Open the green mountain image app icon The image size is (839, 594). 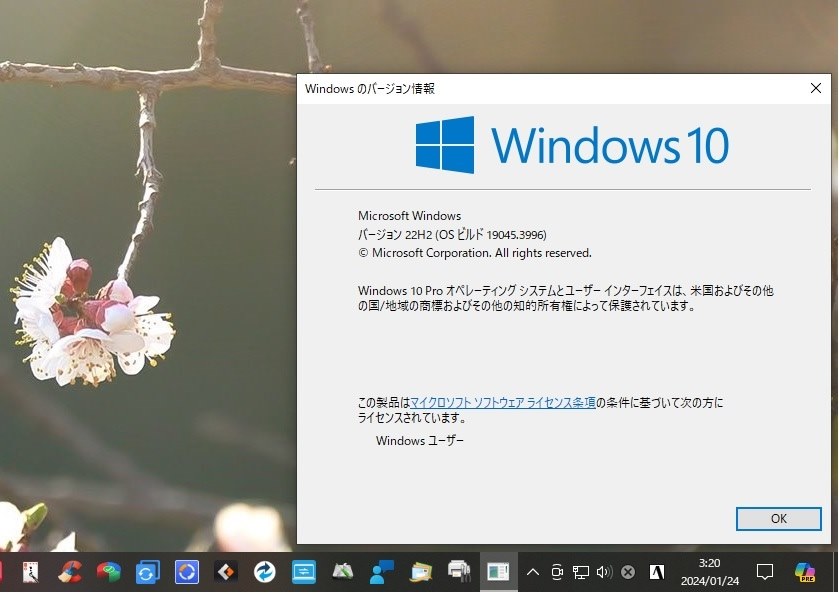point(342,572)
